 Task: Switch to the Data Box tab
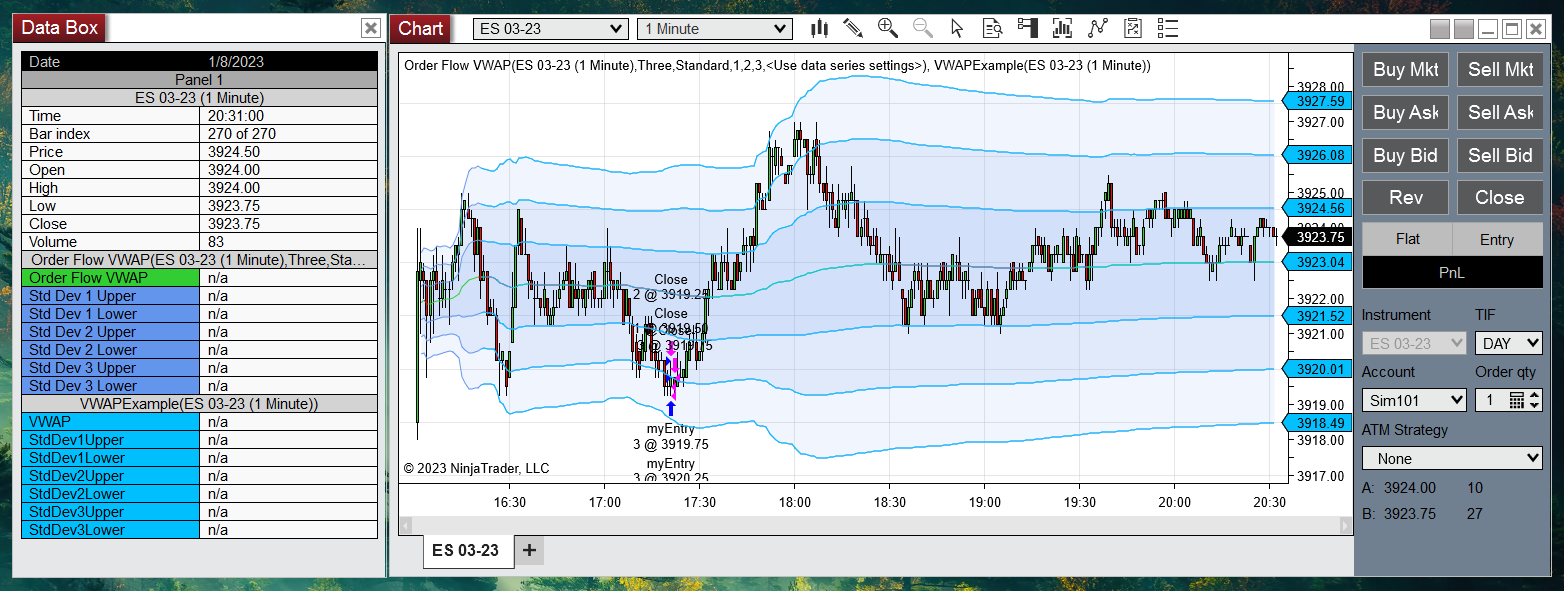59,27
